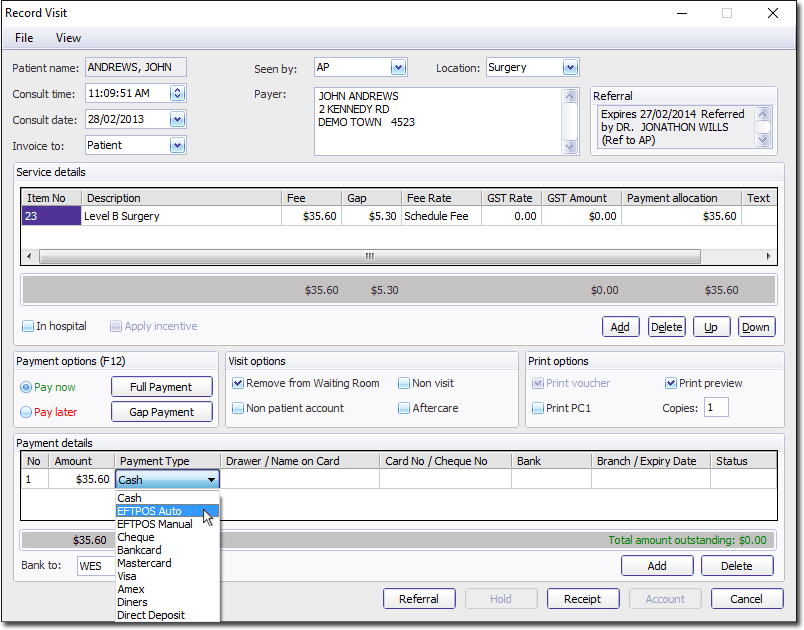Image resolution: width=804 pixels, height=630 pixels.
Task: Open the Seen by dropdown
Action: click(x=398, y=68)
